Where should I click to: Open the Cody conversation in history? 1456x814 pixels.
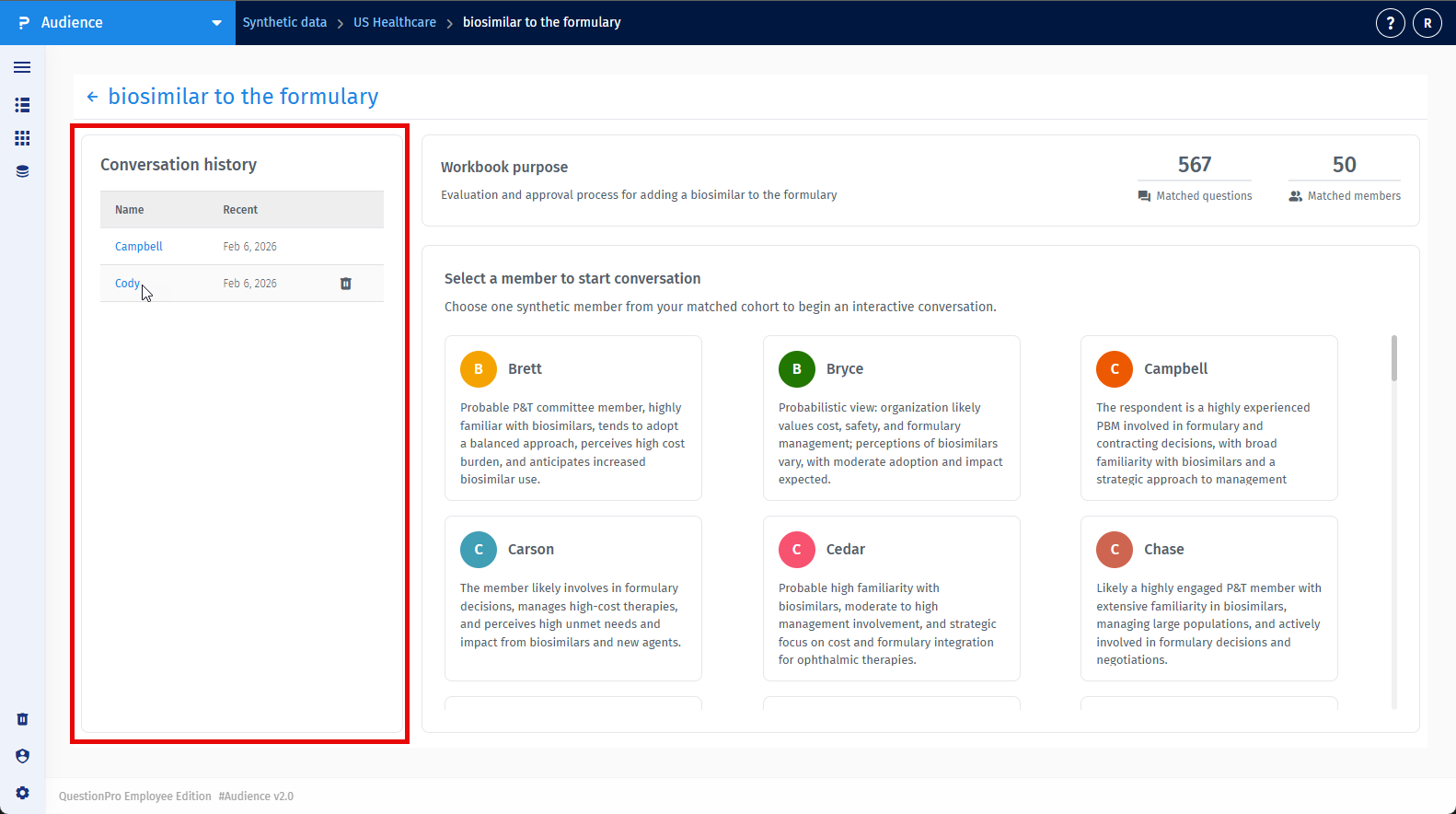click(127, 284)
